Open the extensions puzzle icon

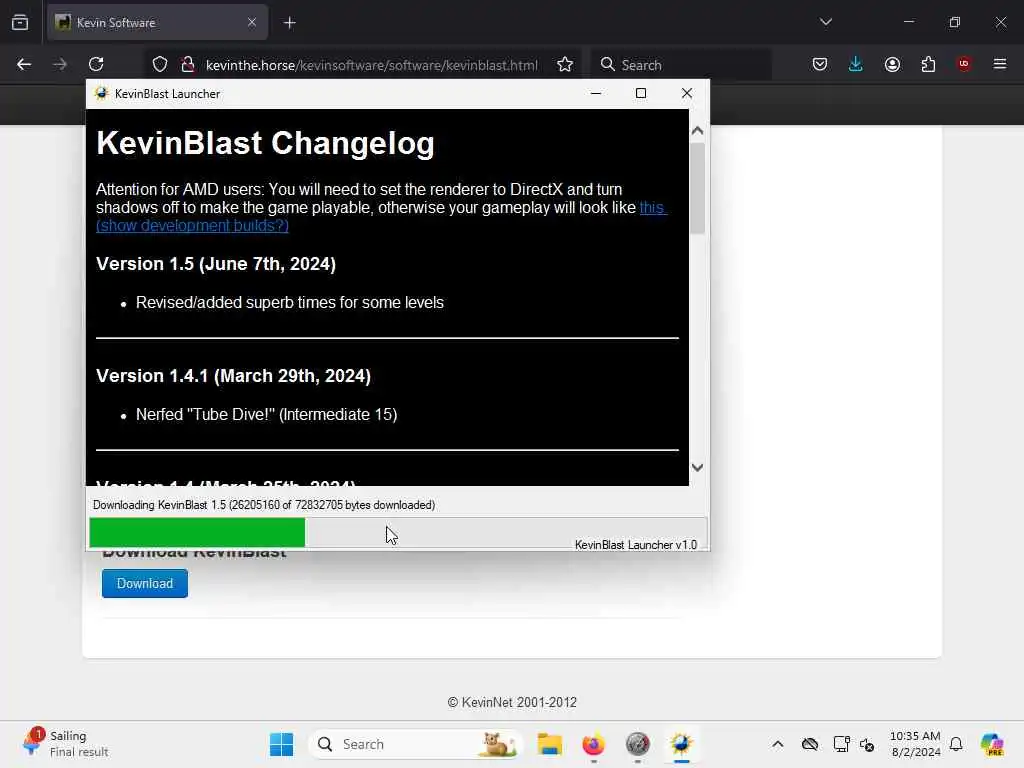(928, 64)
